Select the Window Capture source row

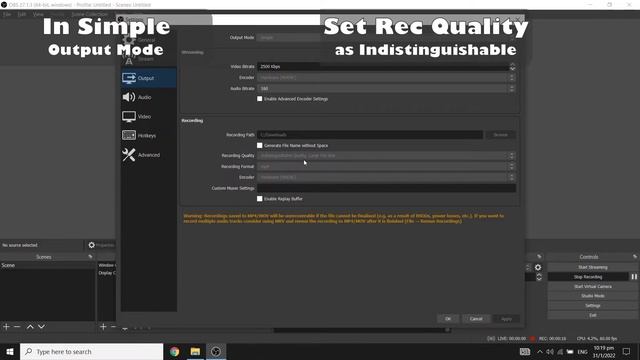pos(107,265)
